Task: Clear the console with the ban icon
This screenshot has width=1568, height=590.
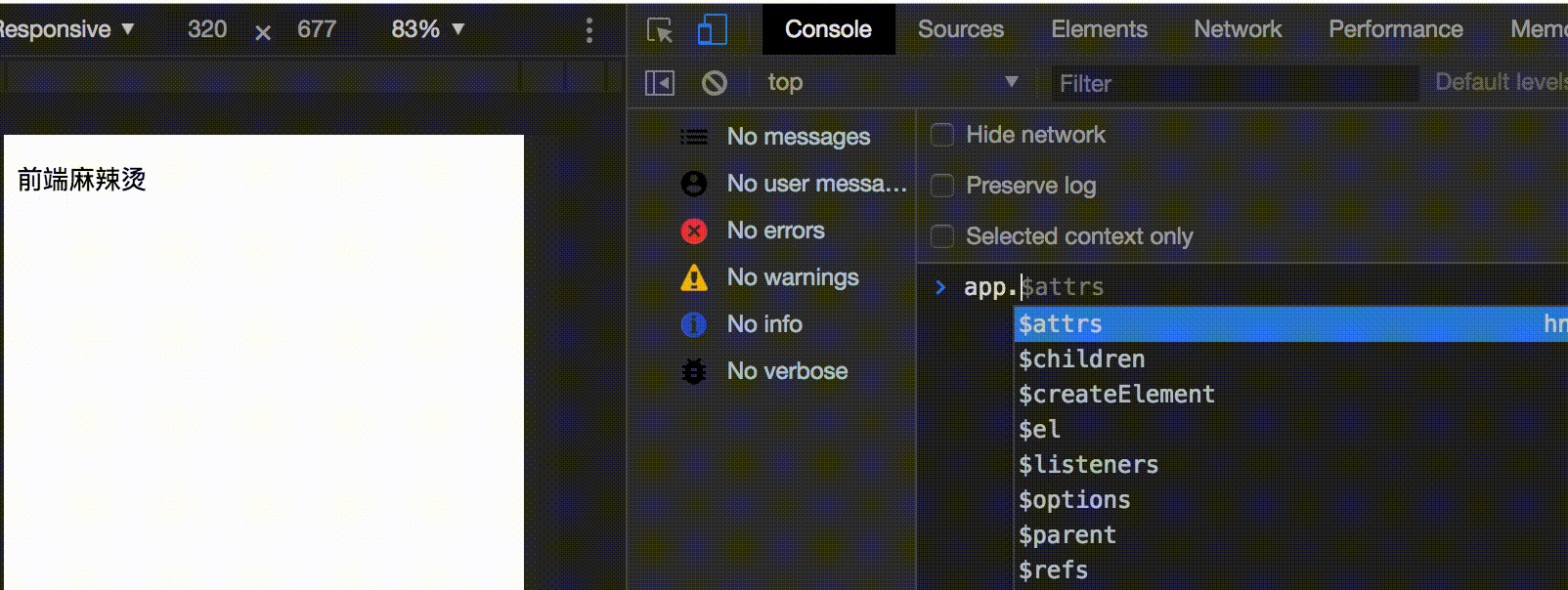Action: tap(715, 83)
